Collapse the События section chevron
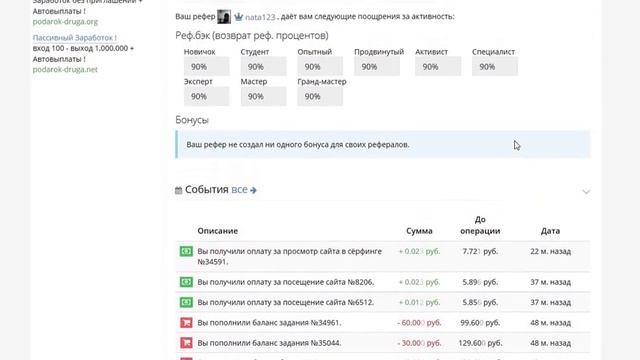 [586, 191]
